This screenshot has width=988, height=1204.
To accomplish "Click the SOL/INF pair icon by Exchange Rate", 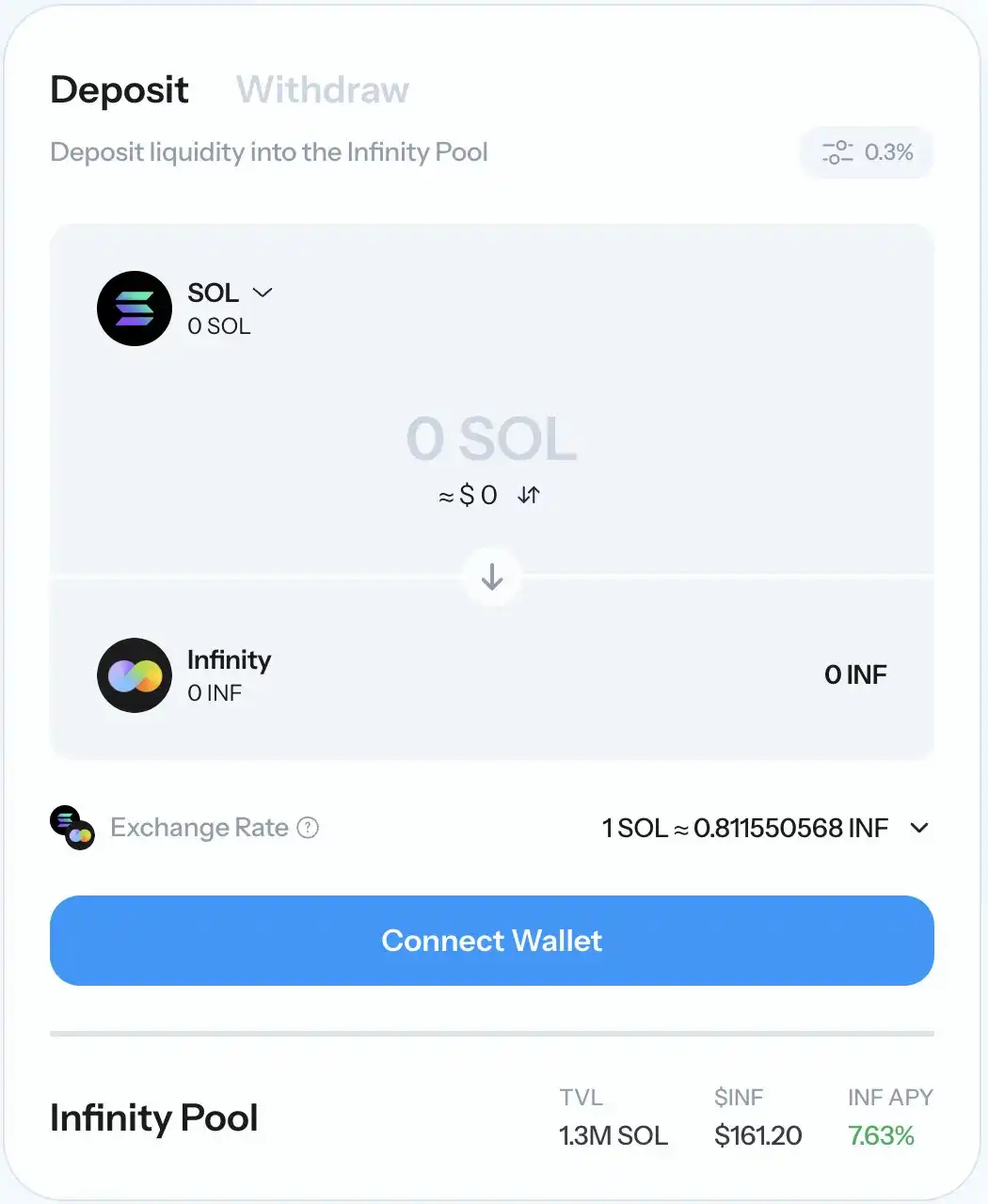I will point(72,828).
